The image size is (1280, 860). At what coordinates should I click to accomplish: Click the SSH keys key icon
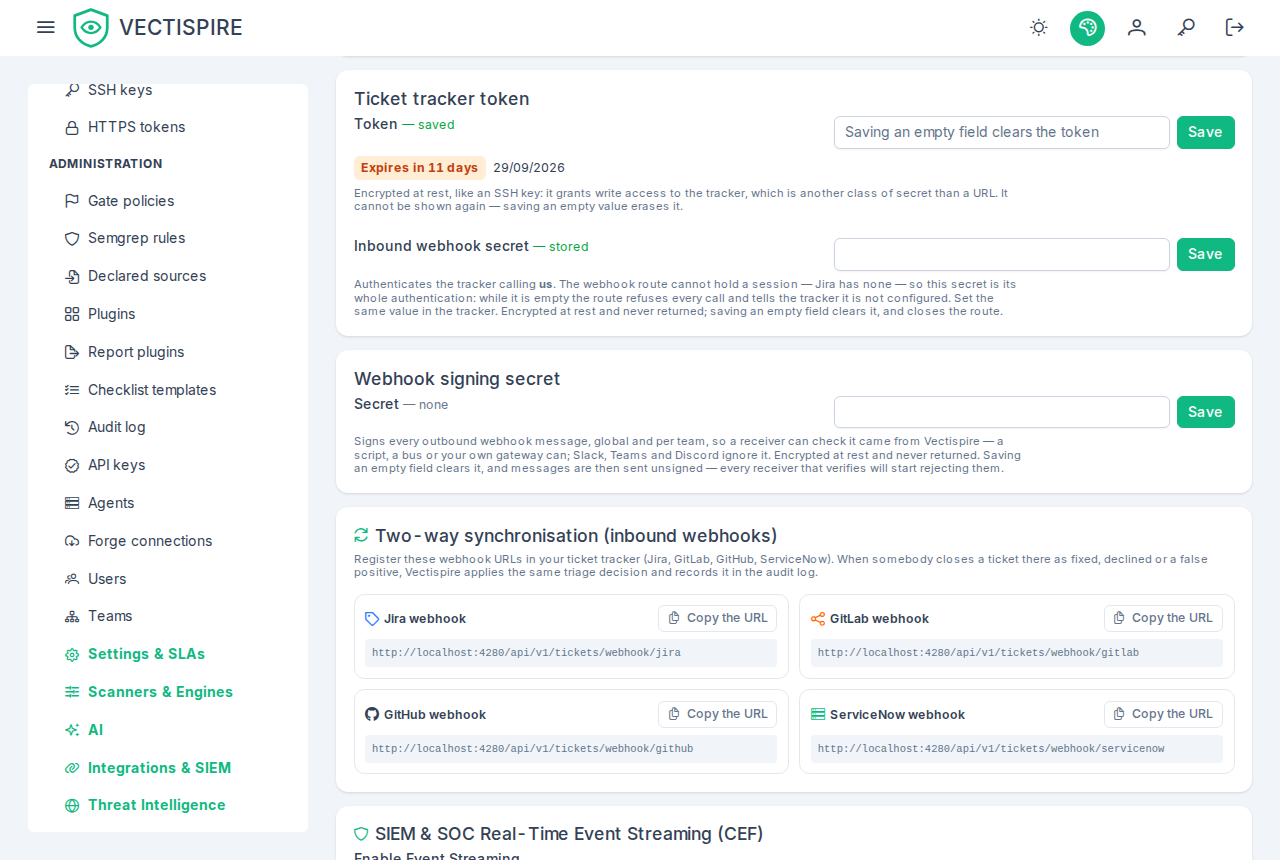pos(72,90)
